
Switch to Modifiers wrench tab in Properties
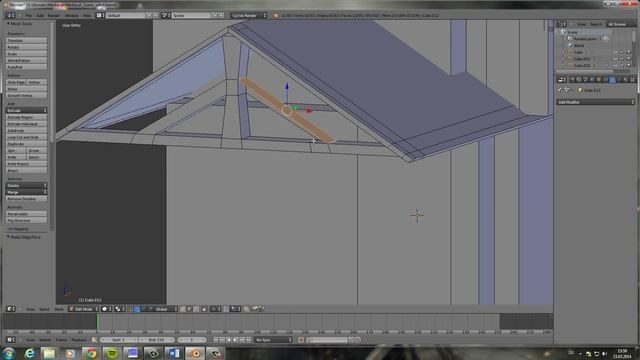tap(612, 80)
